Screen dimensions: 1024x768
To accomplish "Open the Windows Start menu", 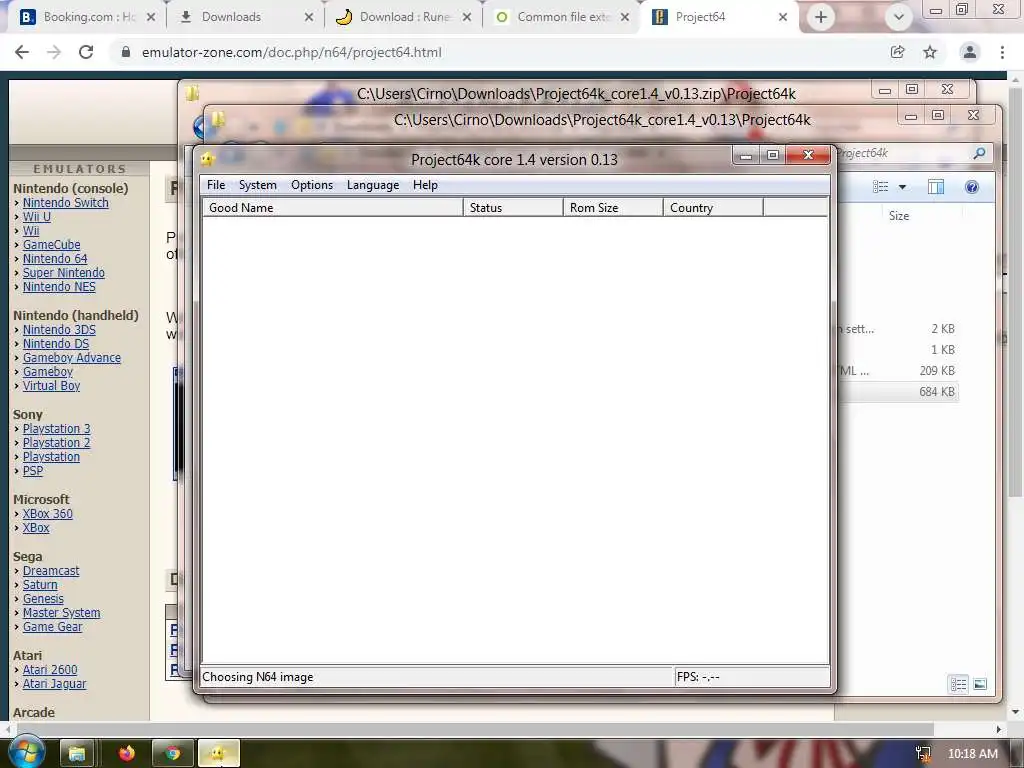I will point(26,752).
